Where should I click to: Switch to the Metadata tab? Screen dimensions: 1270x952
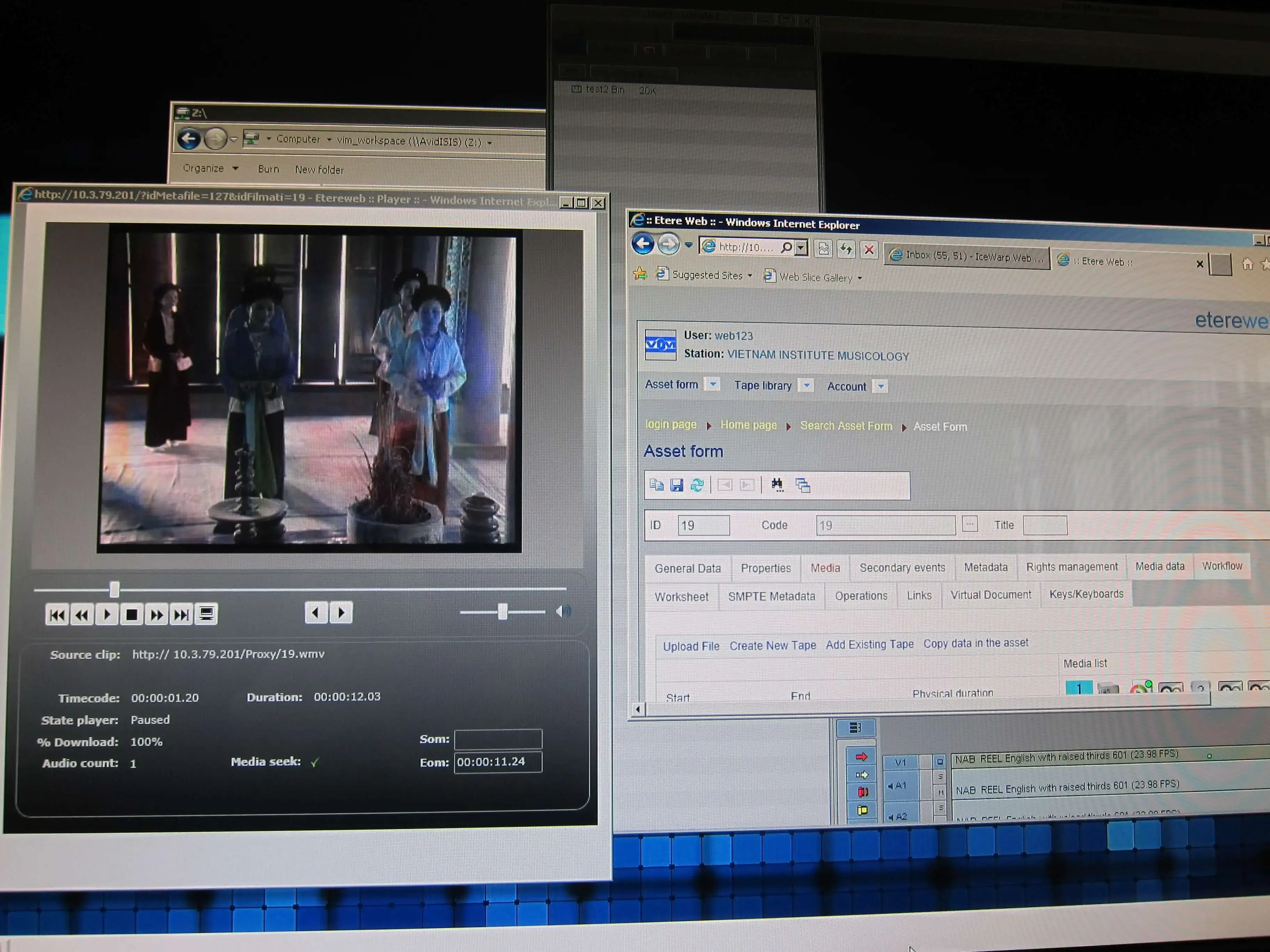coord(985,567)
